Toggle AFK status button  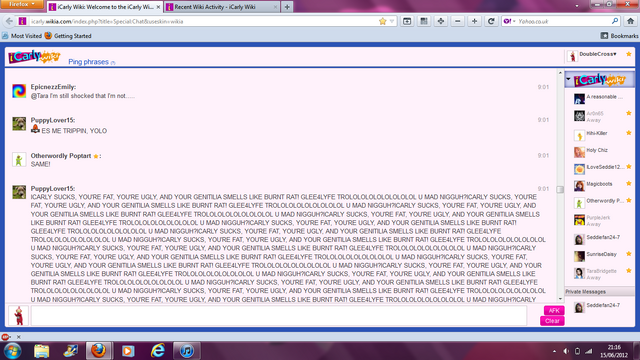(x=553, y=311)
